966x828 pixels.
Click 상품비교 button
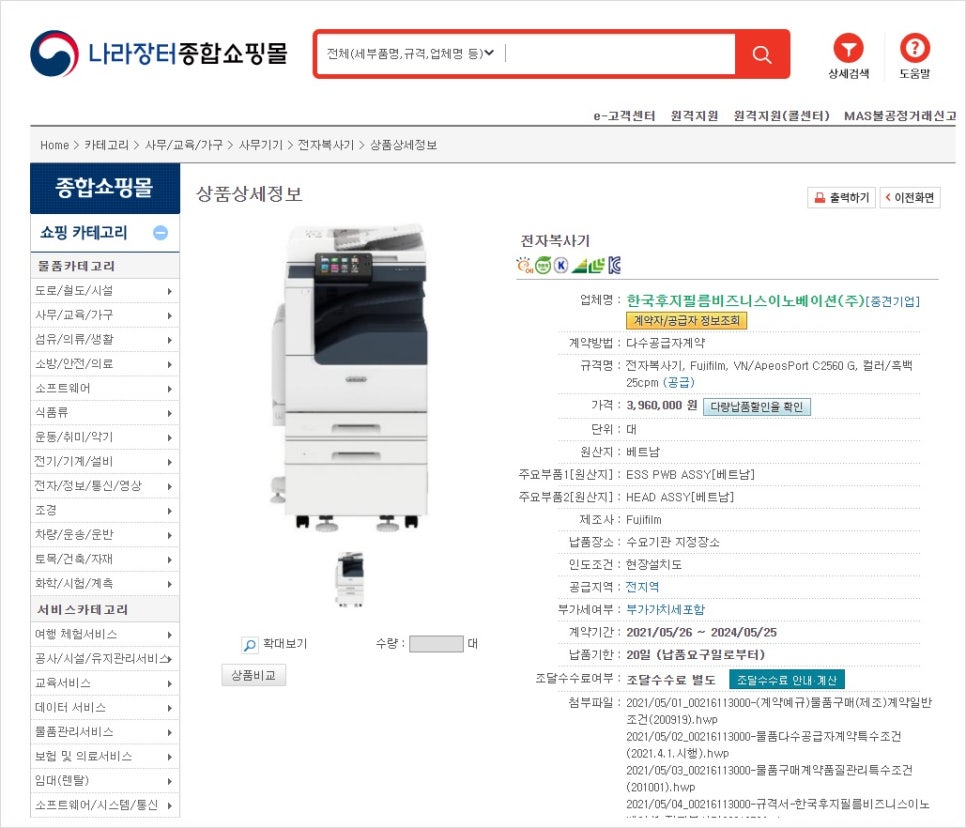(253, 675)
